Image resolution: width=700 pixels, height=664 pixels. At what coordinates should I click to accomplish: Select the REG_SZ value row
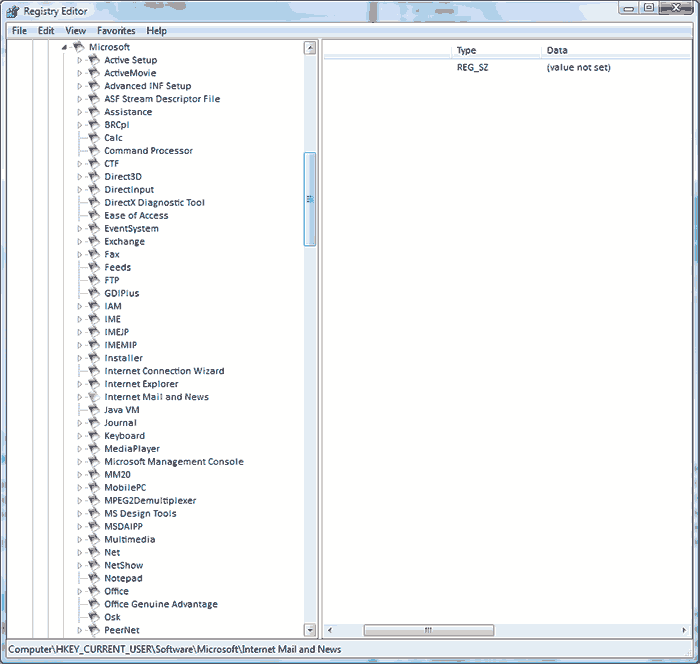[507, 67]
